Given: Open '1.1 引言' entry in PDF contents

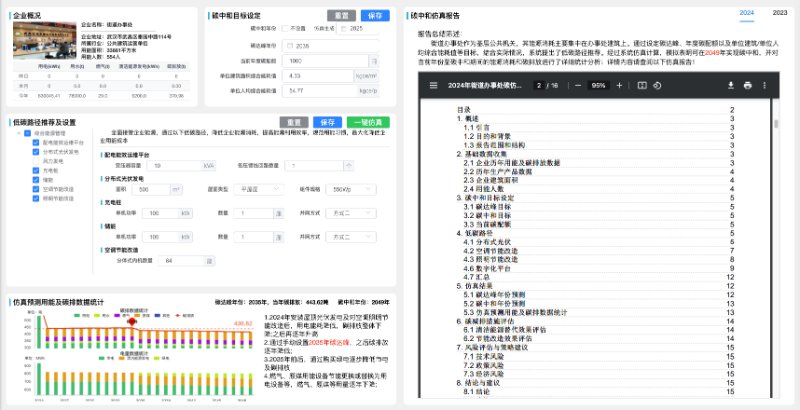Looking at the screenshot, I should click(x=477, y=127).
